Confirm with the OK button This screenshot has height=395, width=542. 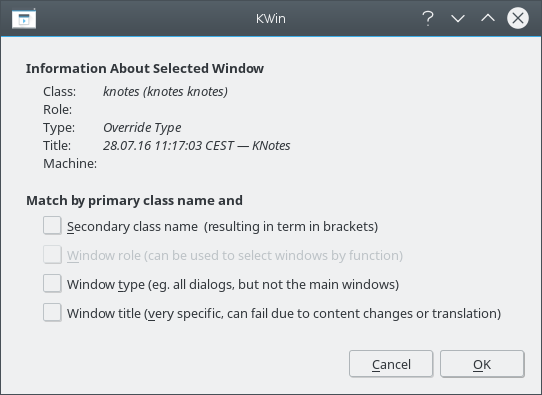tap(482, 364)
